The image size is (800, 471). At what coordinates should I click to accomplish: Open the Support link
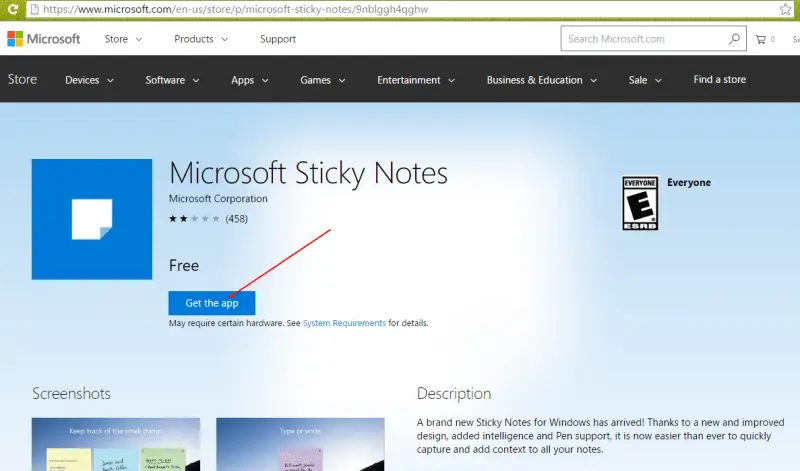pyautogui.click(x=278, y=39)
